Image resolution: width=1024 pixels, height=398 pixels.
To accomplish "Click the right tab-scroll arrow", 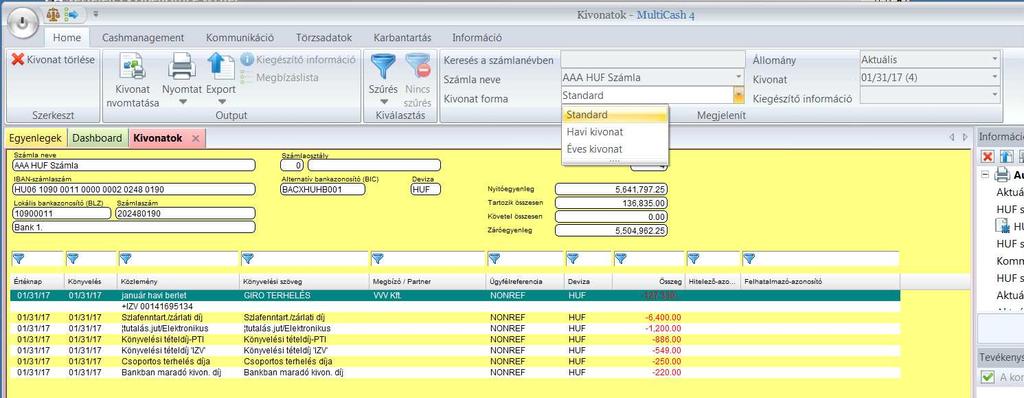I will pos(965,137).
